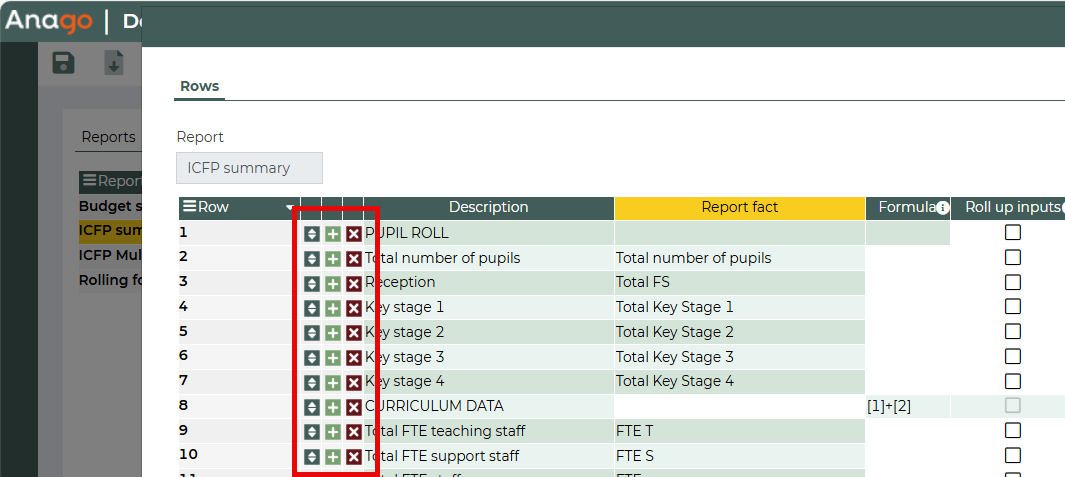
Task: Click the reorder arrows icon for Reception row
Action: [312, 283]
